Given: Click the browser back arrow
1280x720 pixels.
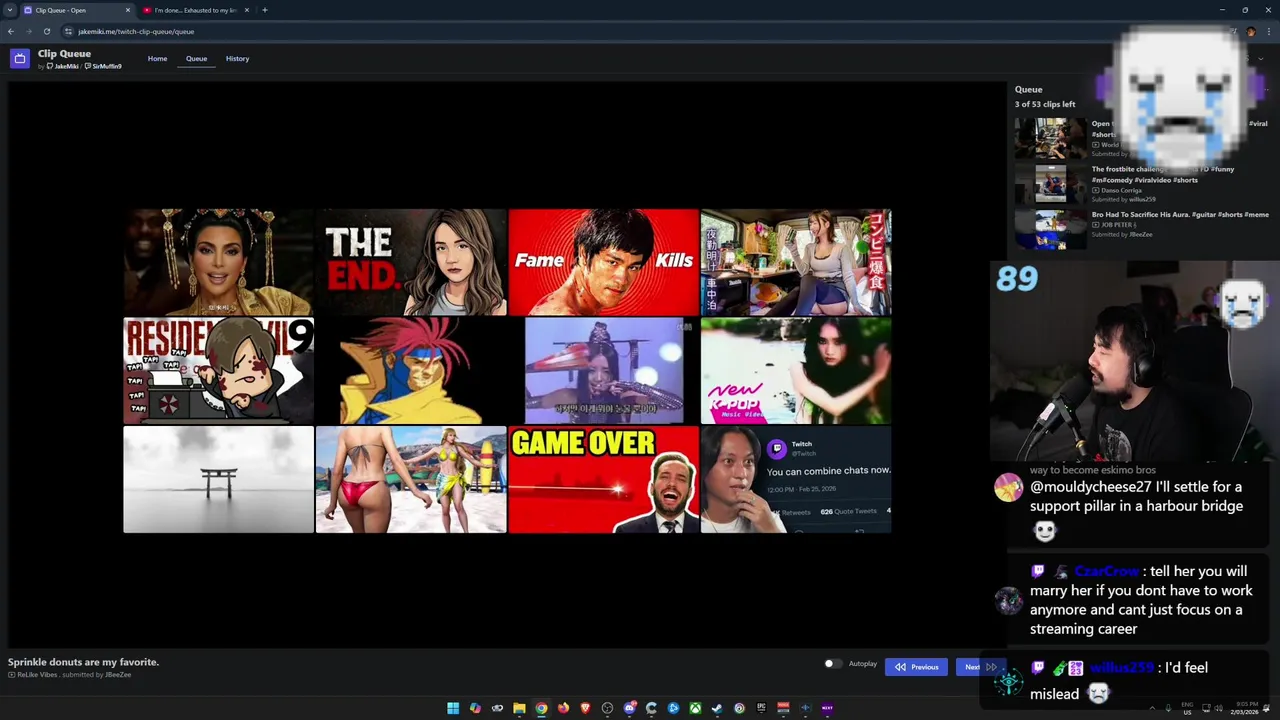Looking at the screenshot, I should (11, 31).
